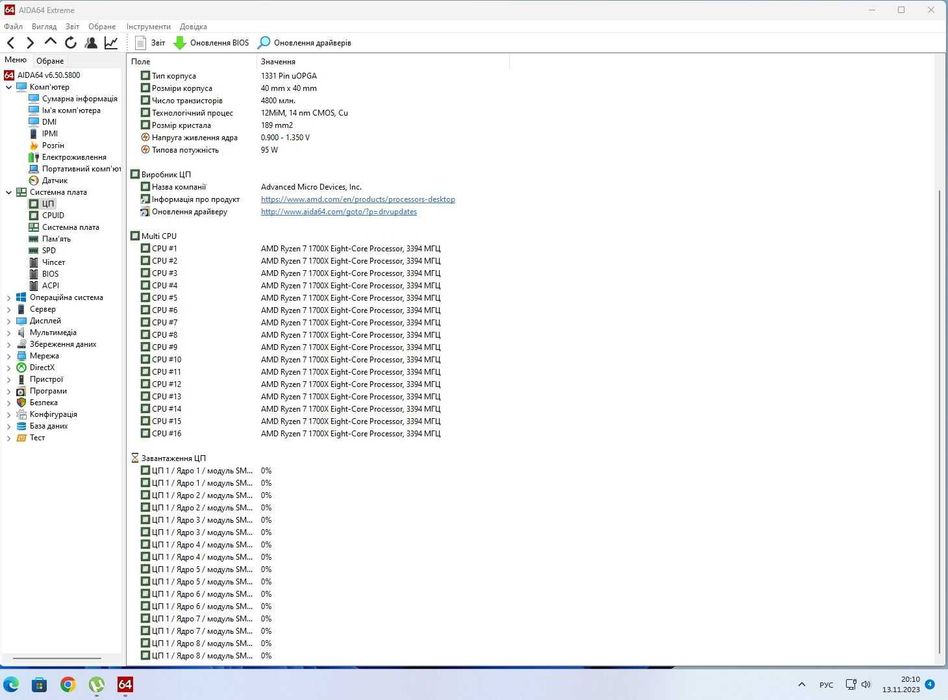Viewport: 948px width, 700px height.
Task: Open the user/report wizard person icon
Action: [91, 43]
